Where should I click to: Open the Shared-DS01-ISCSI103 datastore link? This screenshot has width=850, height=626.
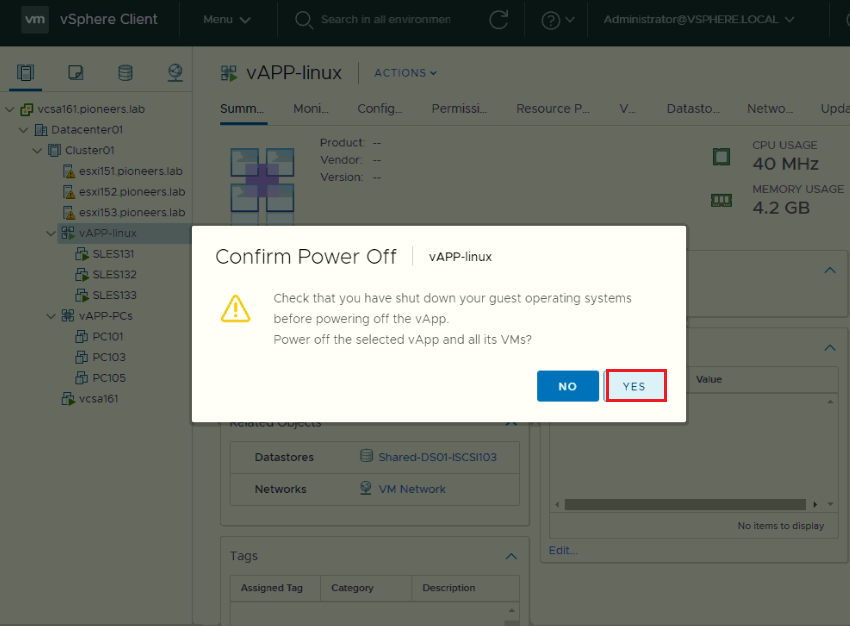tap(437, 457)
